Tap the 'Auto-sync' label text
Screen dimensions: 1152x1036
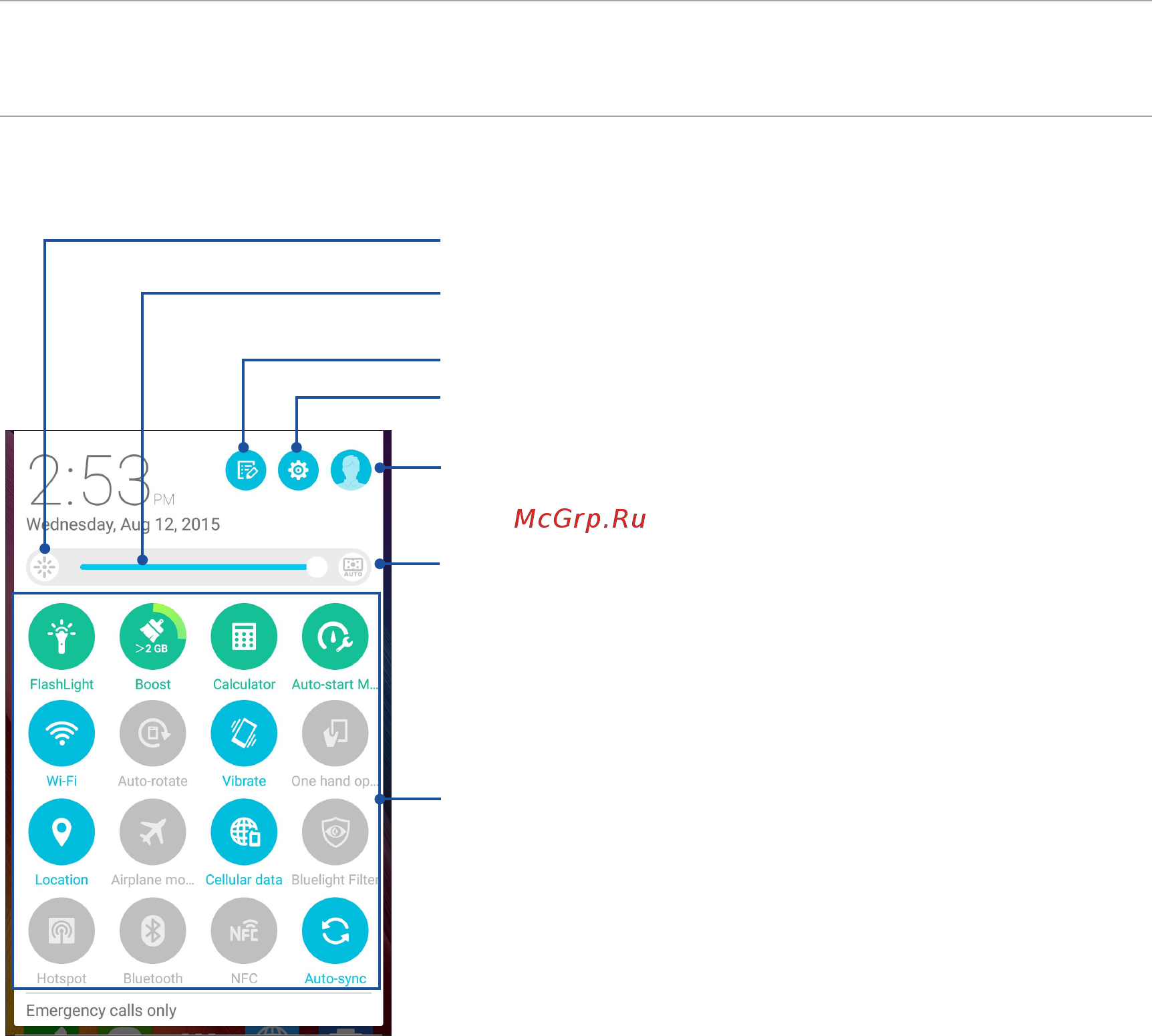335,979
